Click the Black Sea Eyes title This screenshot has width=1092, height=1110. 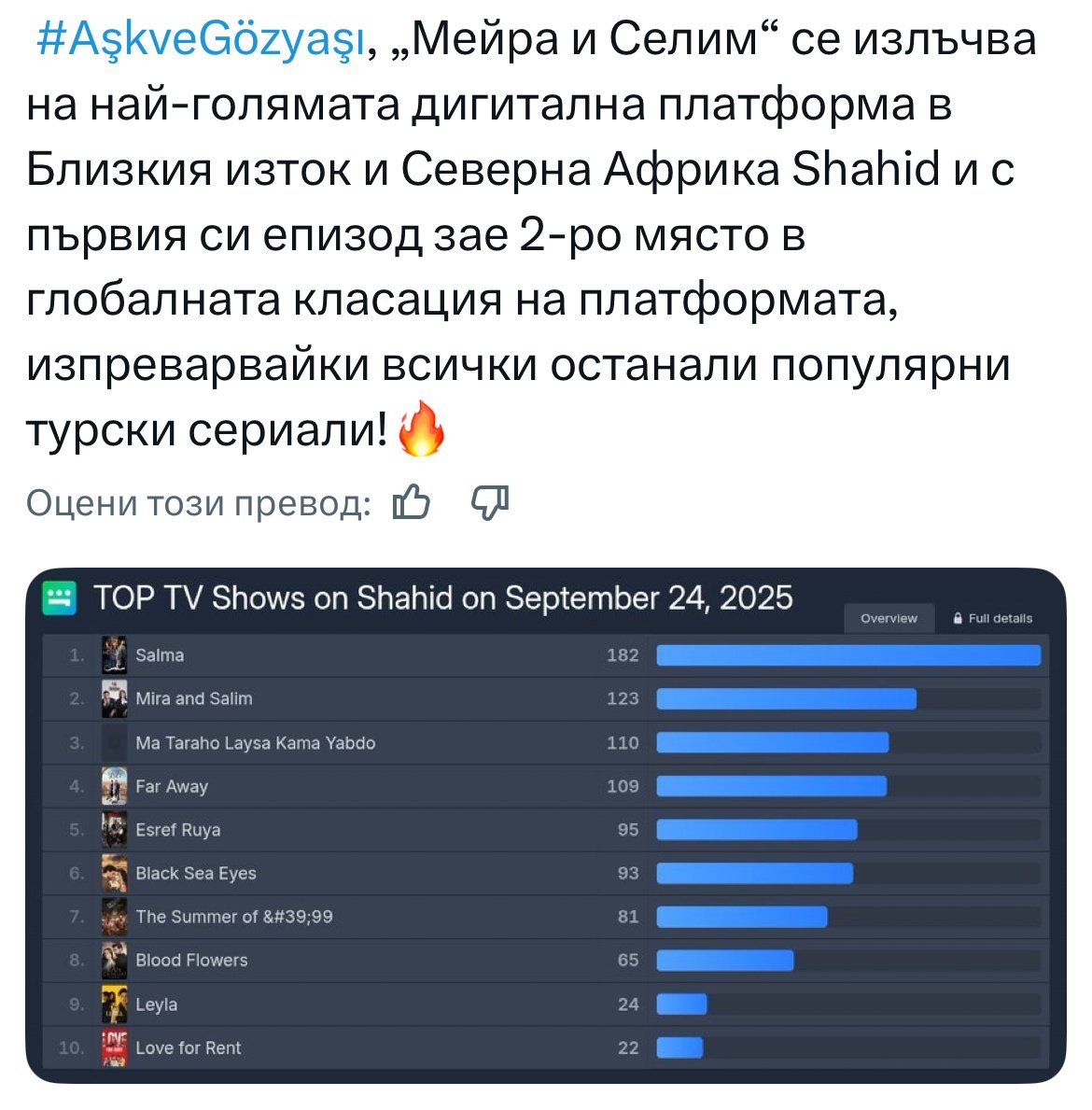pyautogui.click(x=196, y=874)
